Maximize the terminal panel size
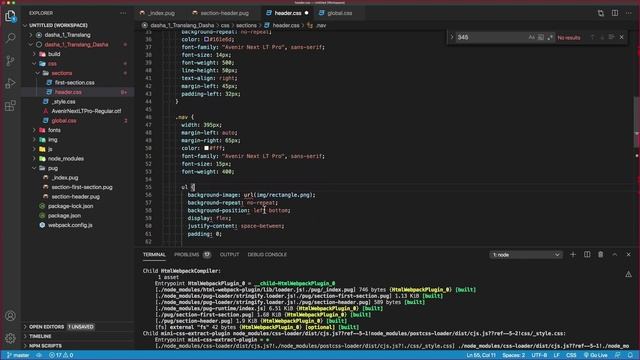This screenshot has height=360, width=640. [615, 254]
